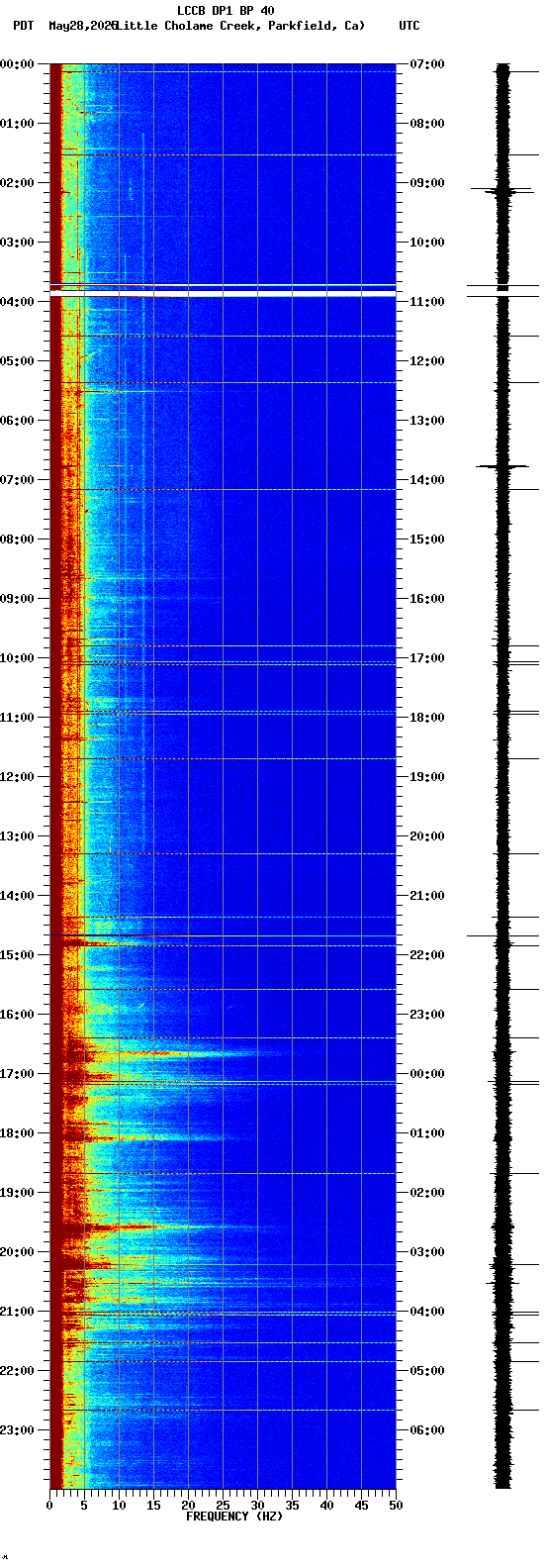
Task: Click the 'UTC' timezone label
Action: [x=409, y=26]
